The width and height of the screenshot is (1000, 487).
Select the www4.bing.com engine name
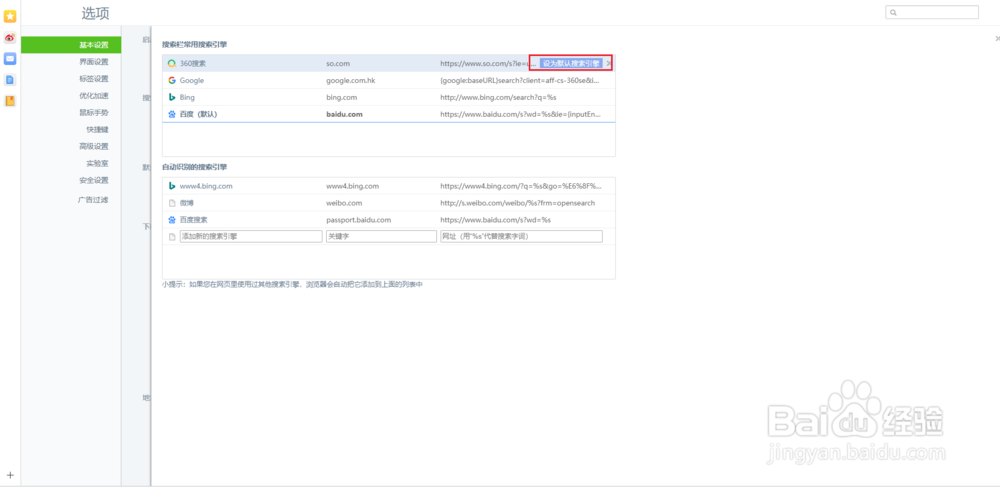point(206,186)
